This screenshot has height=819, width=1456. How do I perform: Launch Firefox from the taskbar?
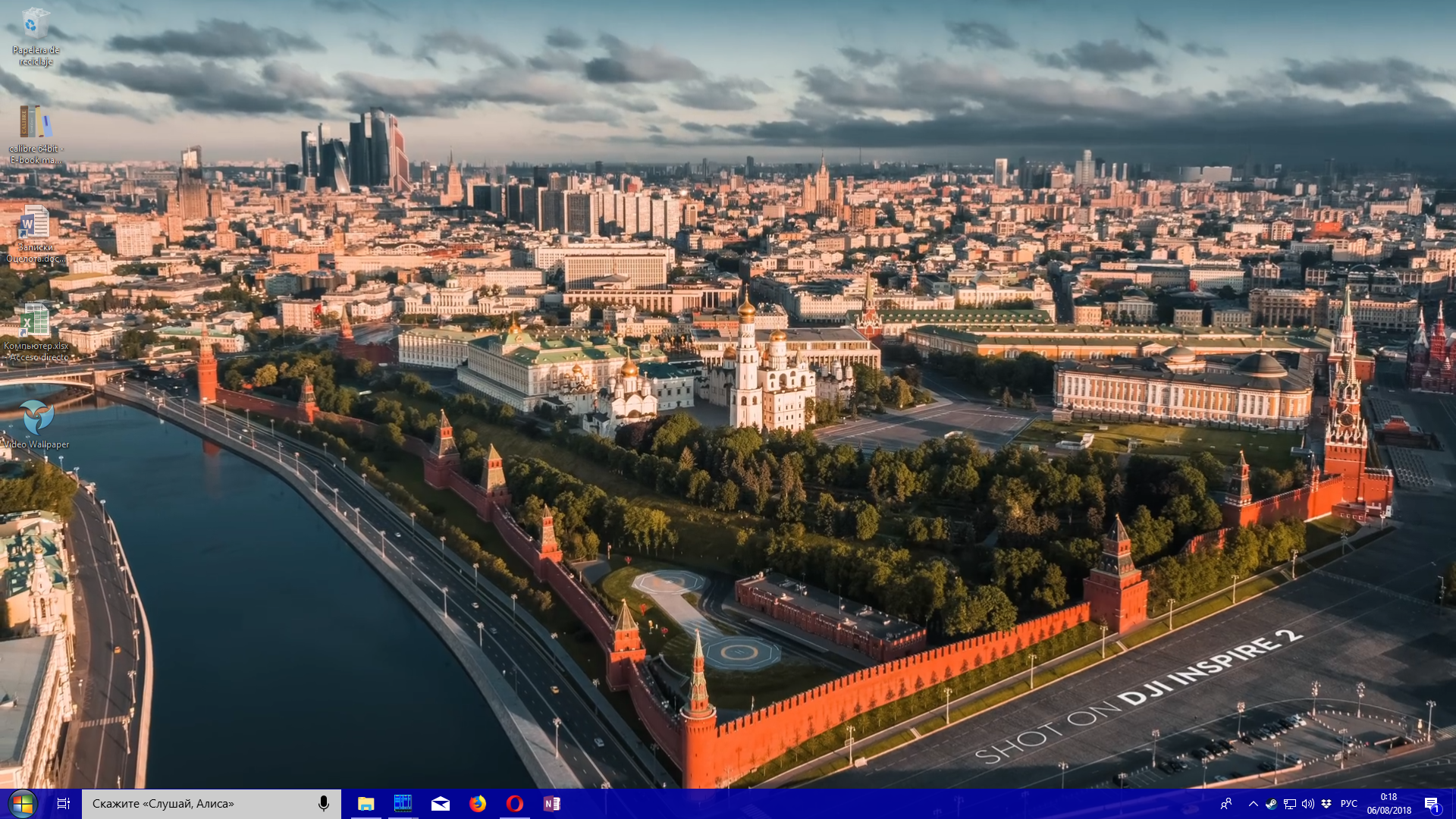[478, 804]
